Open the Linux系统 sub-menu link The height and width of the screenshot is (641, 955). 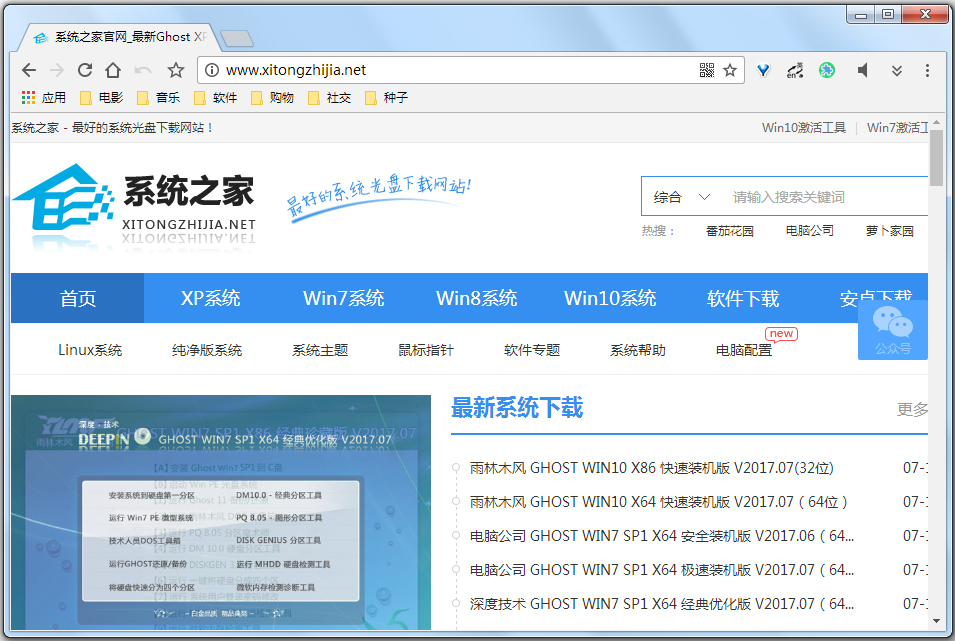90,350
